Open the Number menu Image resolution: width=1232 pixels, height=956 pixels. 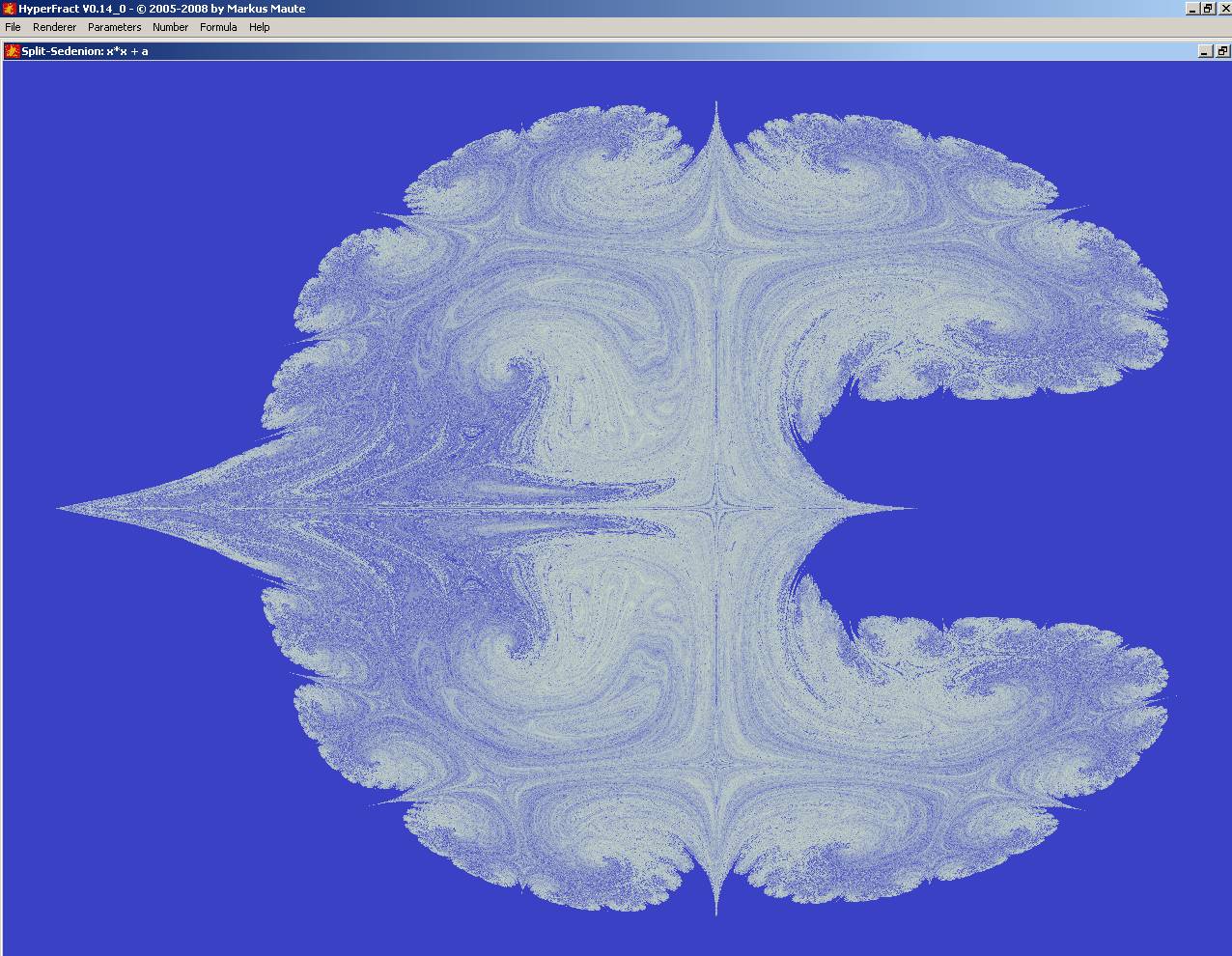(x=170, y=27)
